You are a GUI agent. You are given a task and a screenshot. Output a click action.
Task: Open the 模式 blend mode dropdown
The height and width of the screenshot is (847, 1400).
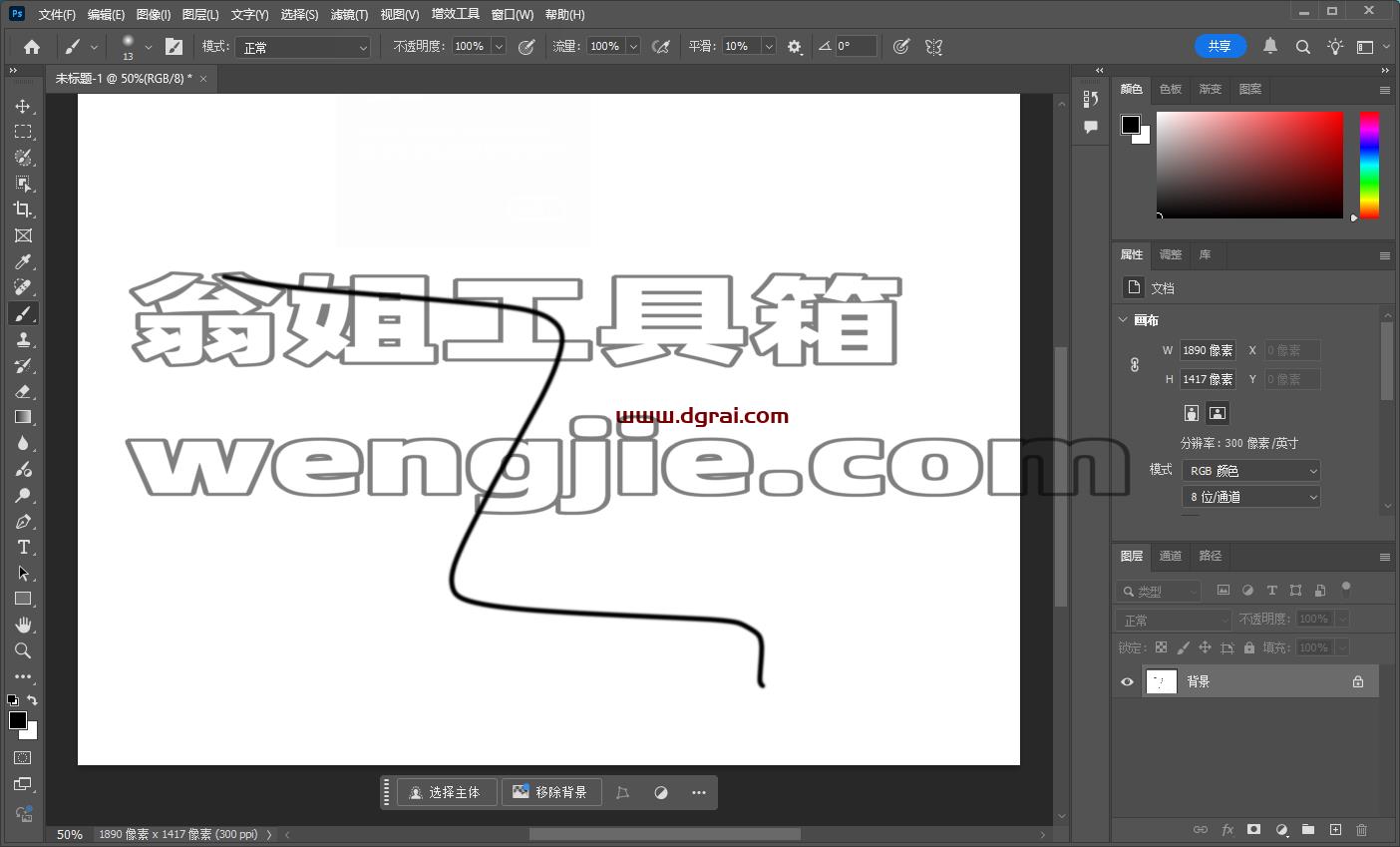303,47
